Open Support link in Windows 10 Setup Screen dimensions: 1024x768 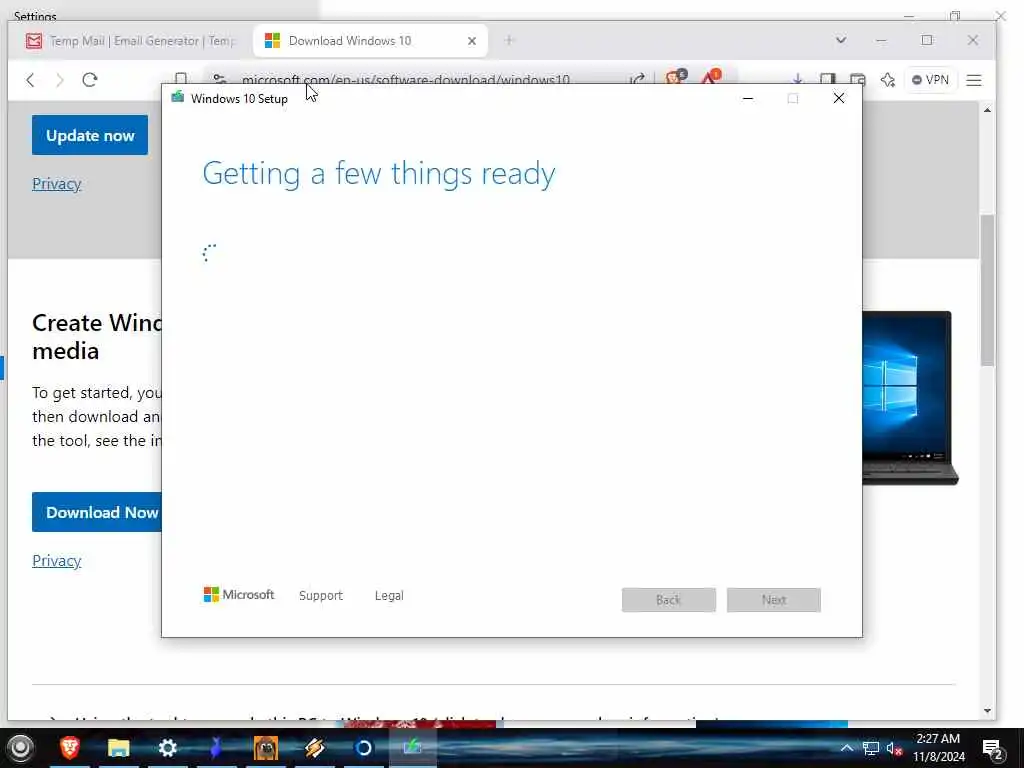tap(321, 596)
